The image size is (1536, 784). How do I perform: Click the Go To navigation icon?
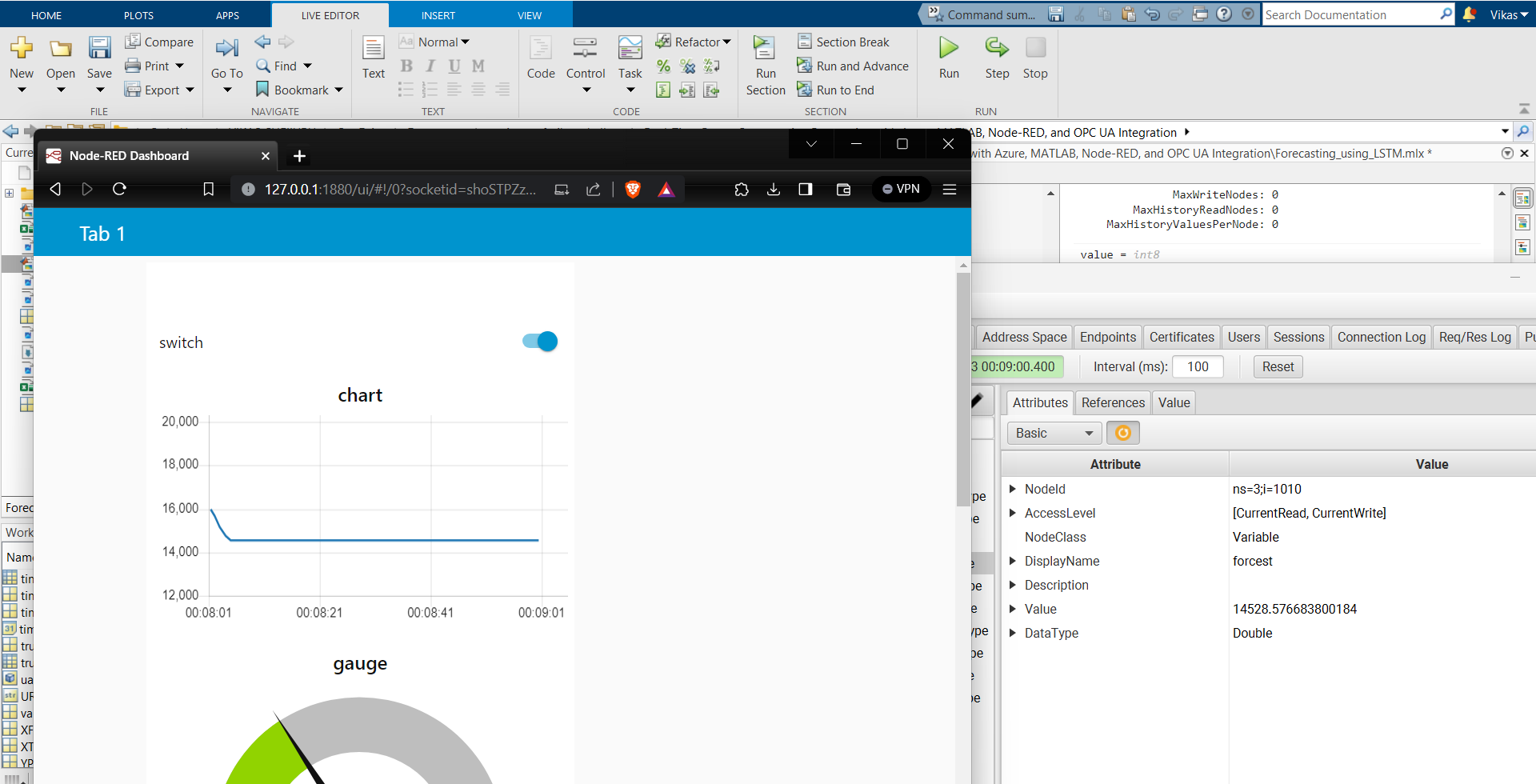point(227,48)
